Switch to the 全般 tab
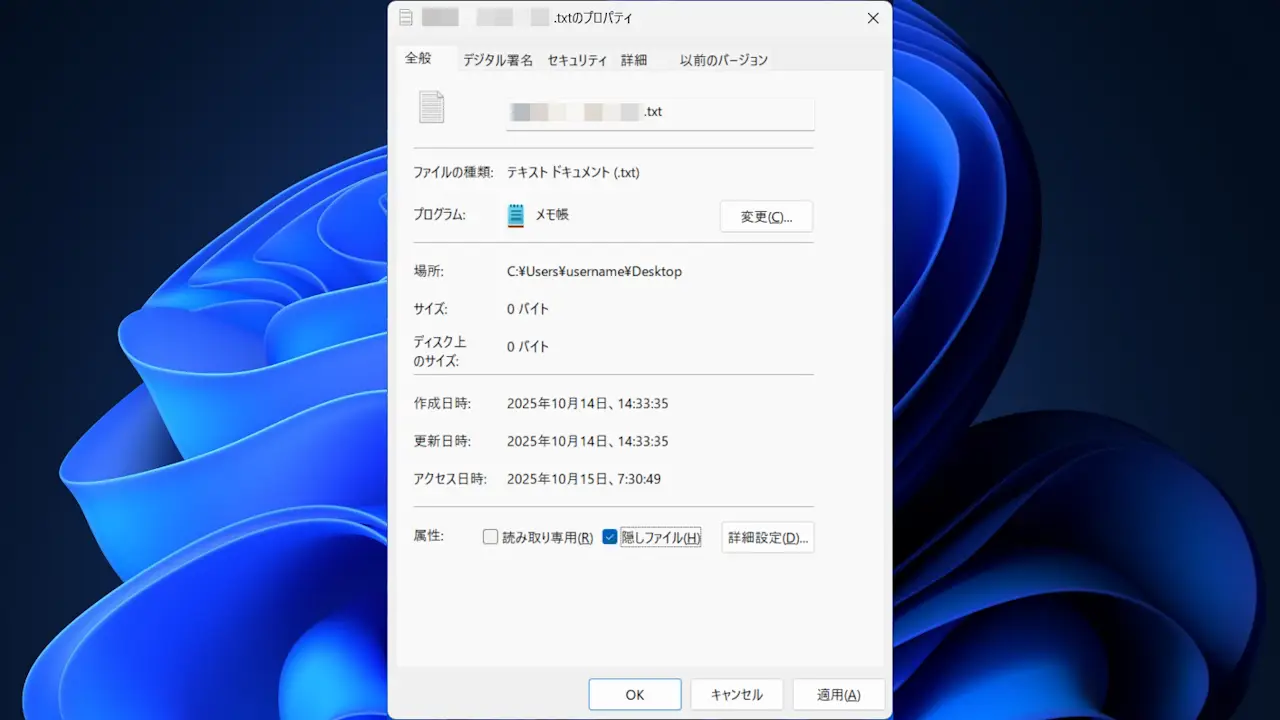The height and width of the screenshot is (720, 1280). 418,59
